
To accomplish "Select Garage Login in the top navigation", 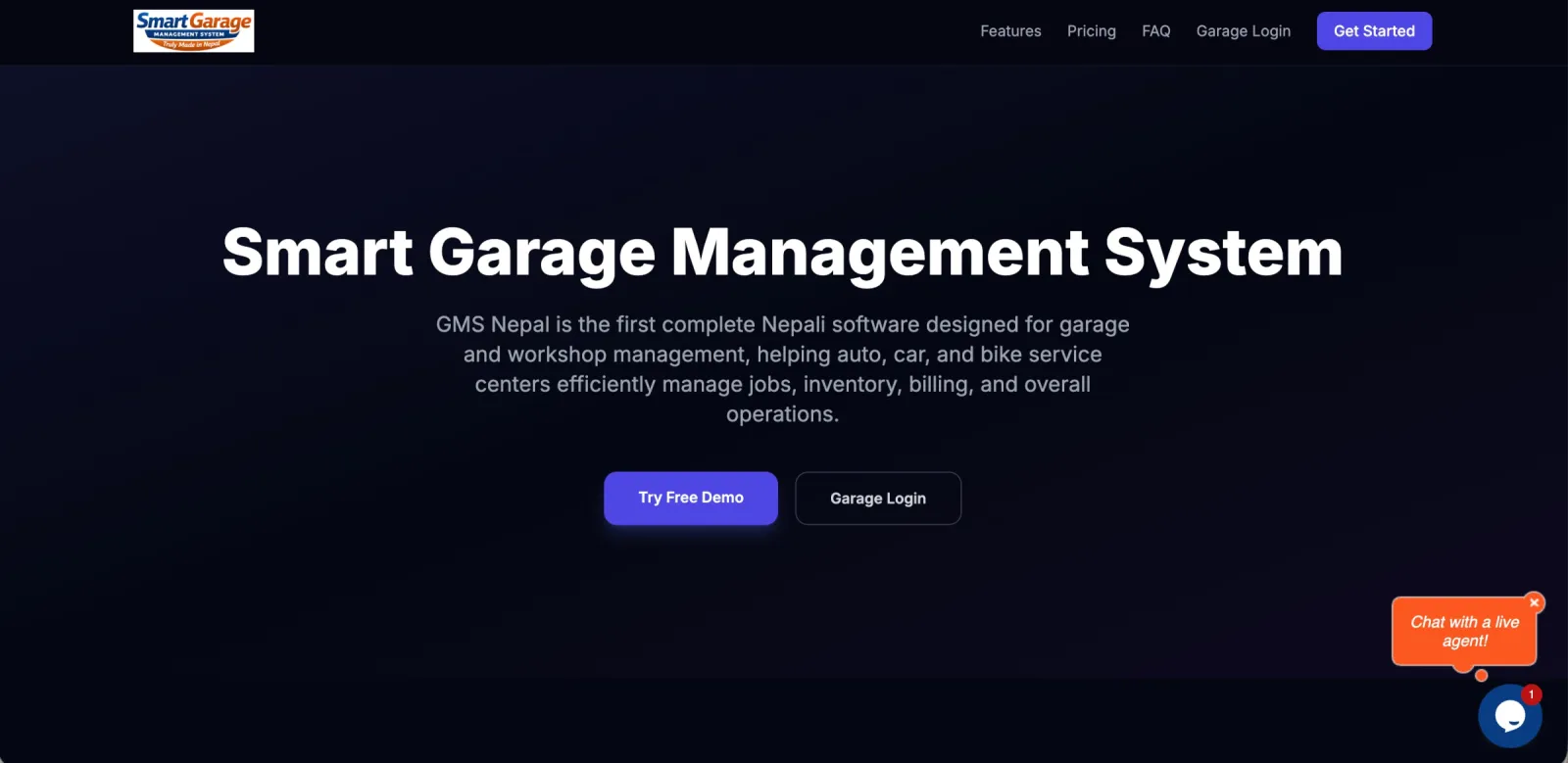I will (x=1244, y=31).
